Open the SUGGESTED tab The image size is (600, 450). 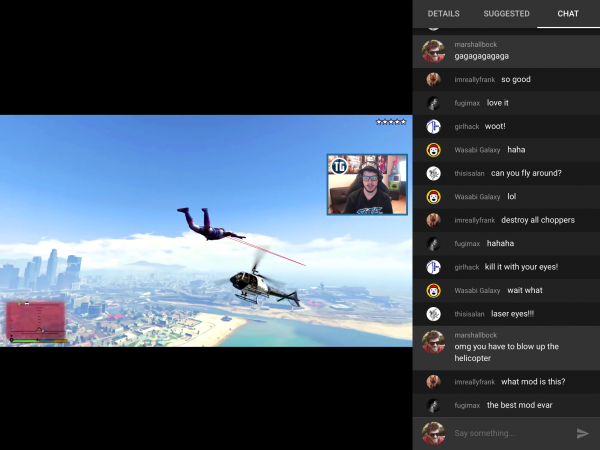(506, 14)
